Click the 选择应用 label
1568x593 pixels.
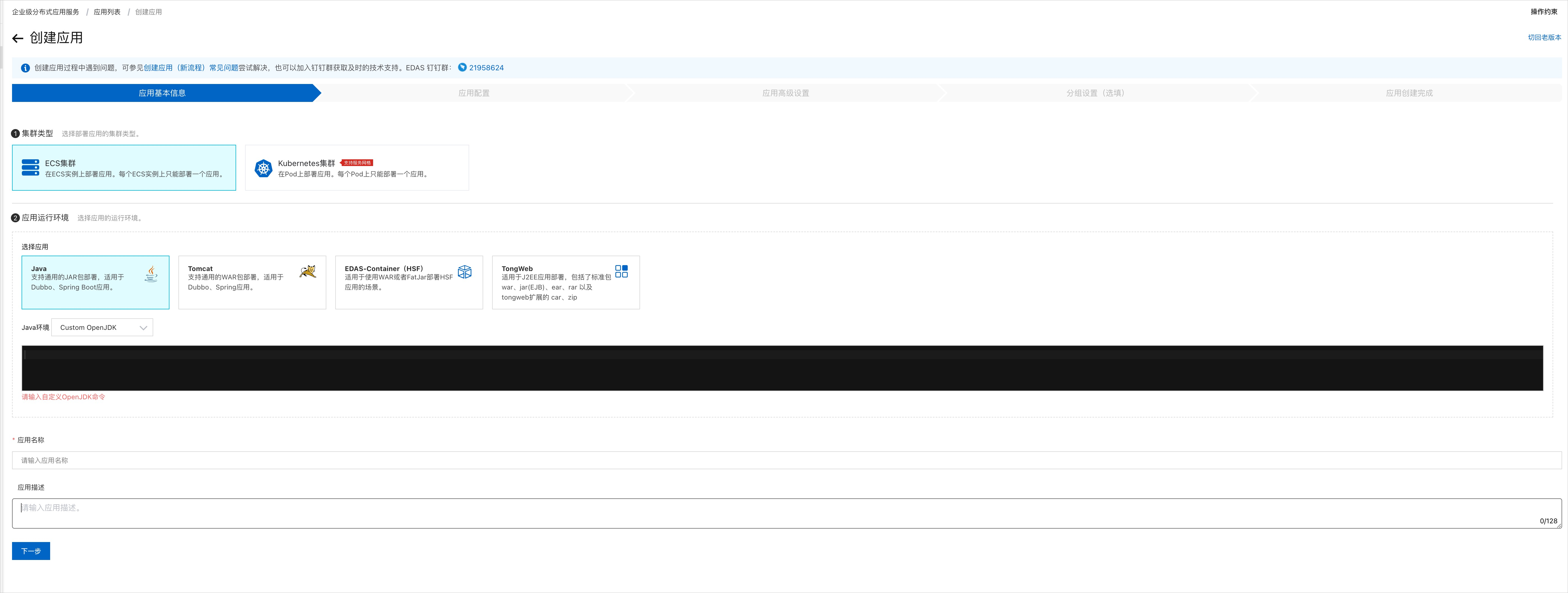(x=35, y=247)
